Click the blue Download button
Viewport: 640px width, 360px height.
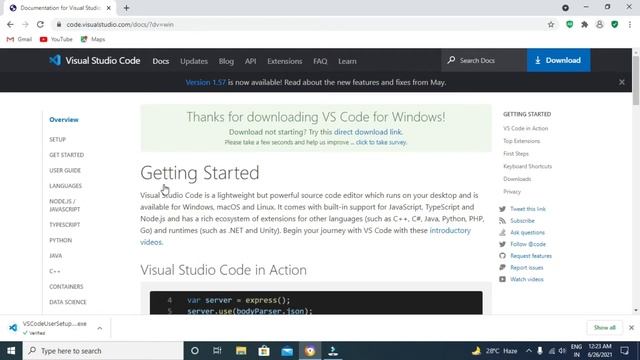pos(558,60)
